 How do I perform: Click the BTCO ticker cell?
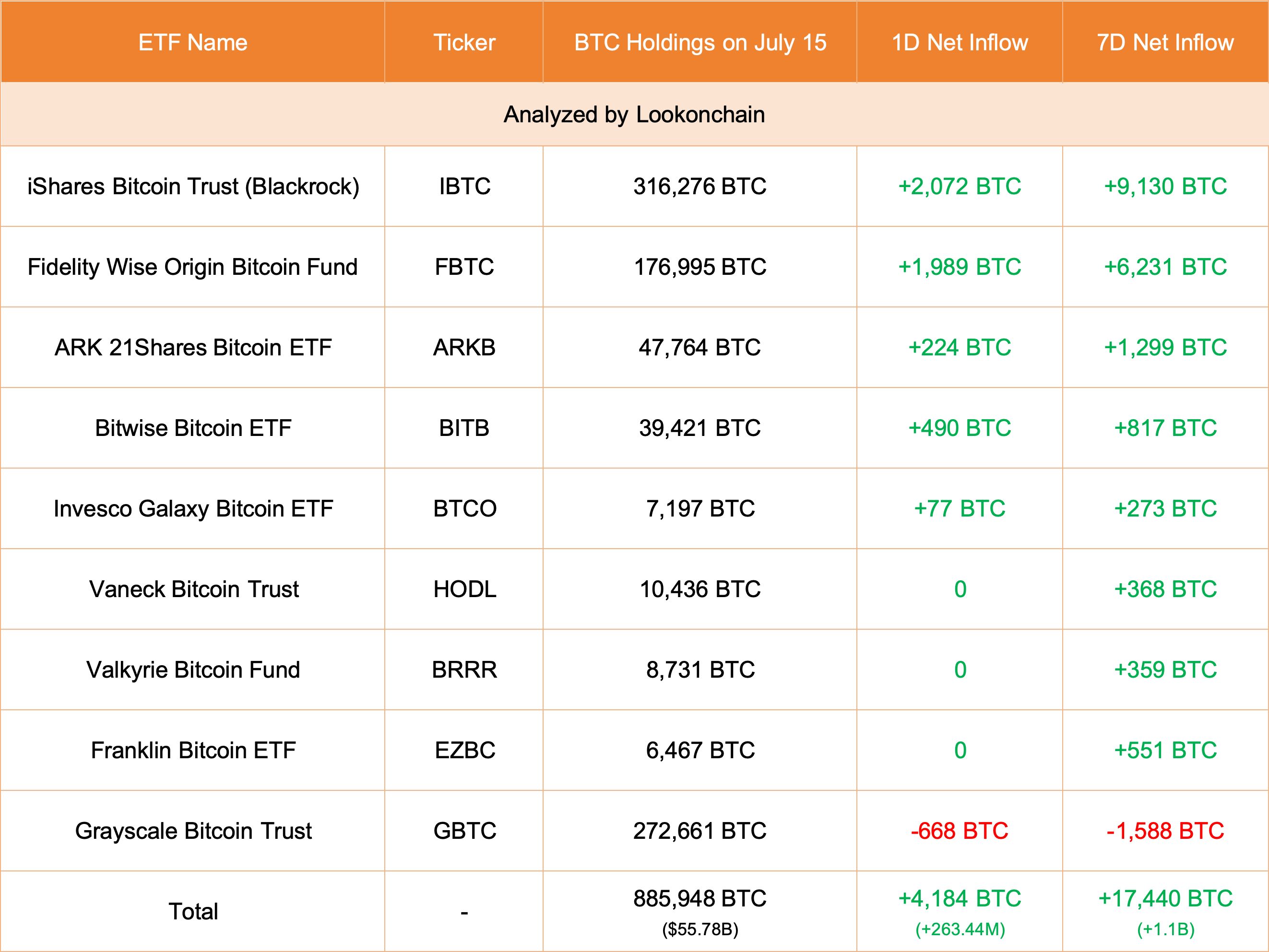(464, 509)
